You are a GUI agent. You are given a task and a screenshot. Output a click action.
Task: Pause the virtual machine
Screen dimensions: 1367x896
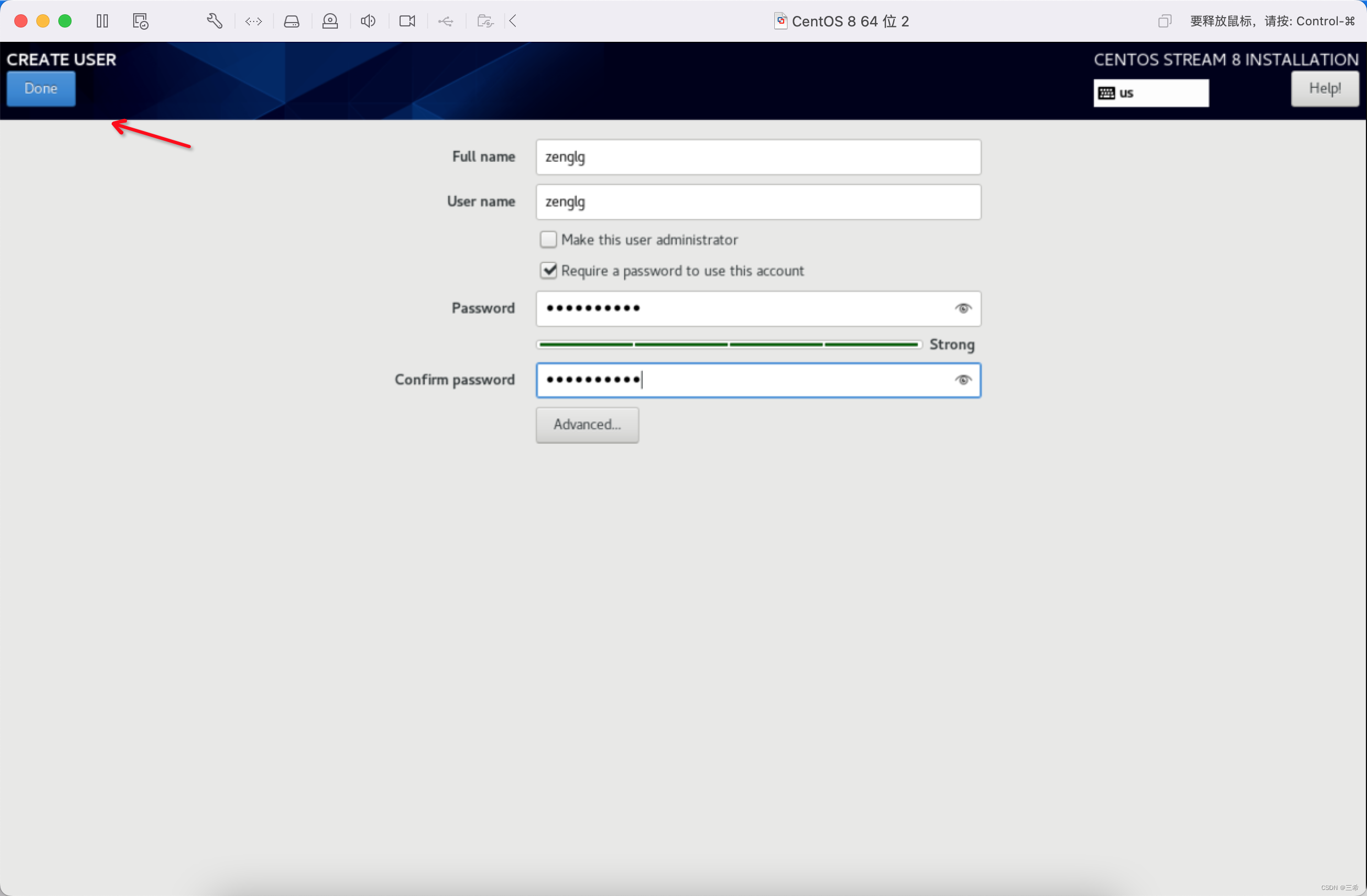[102, 21]
